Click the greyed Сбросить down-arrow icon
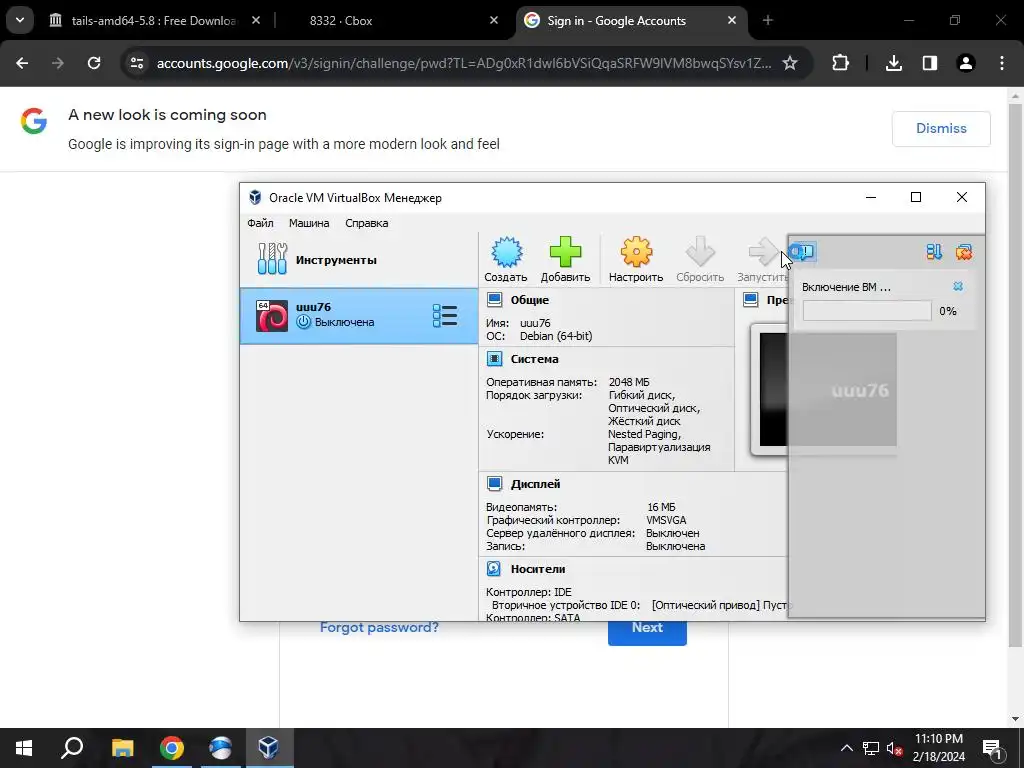 (699, 252)
